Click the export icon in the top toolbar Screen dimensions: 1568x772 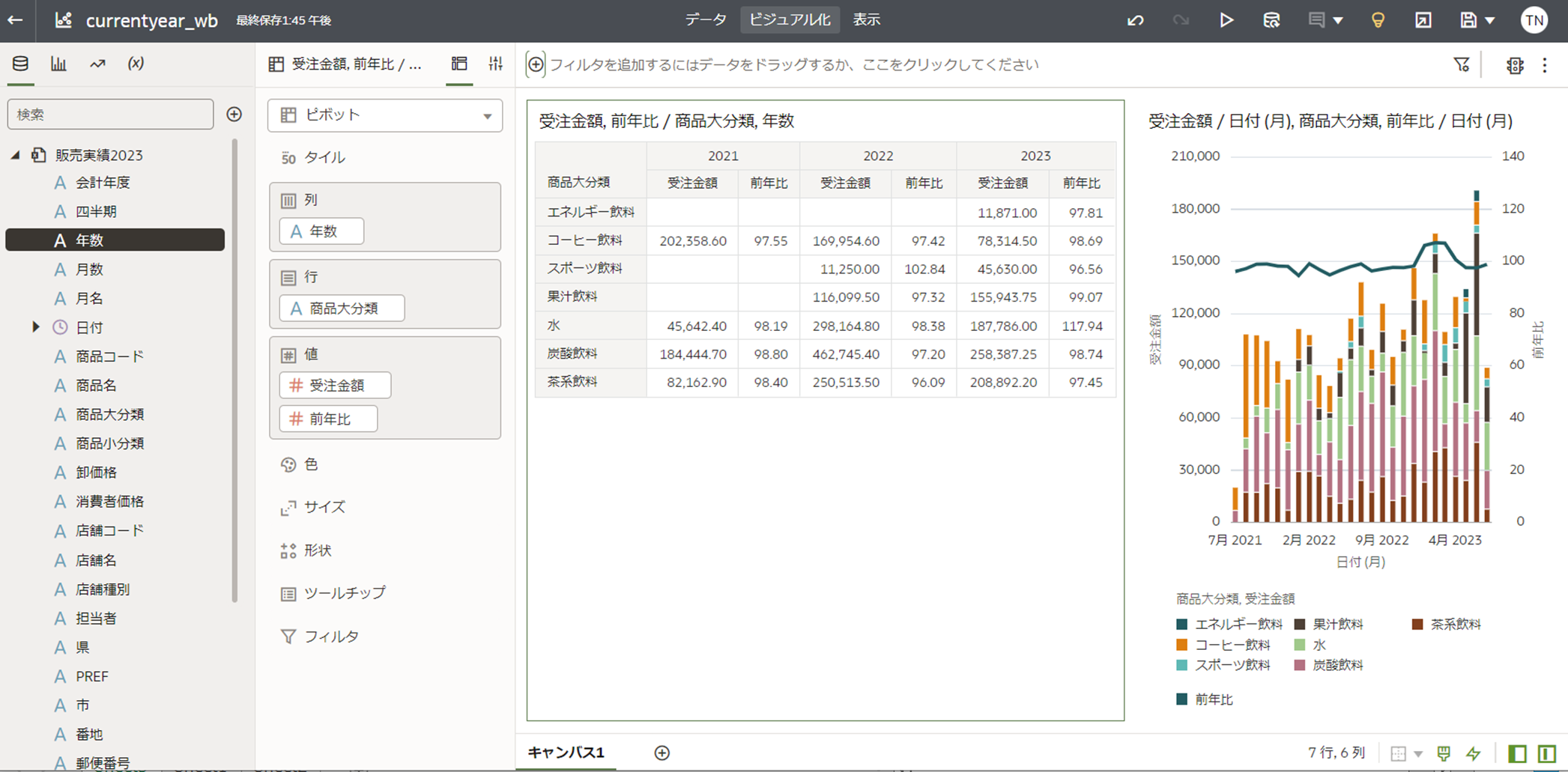(1423, 20)
